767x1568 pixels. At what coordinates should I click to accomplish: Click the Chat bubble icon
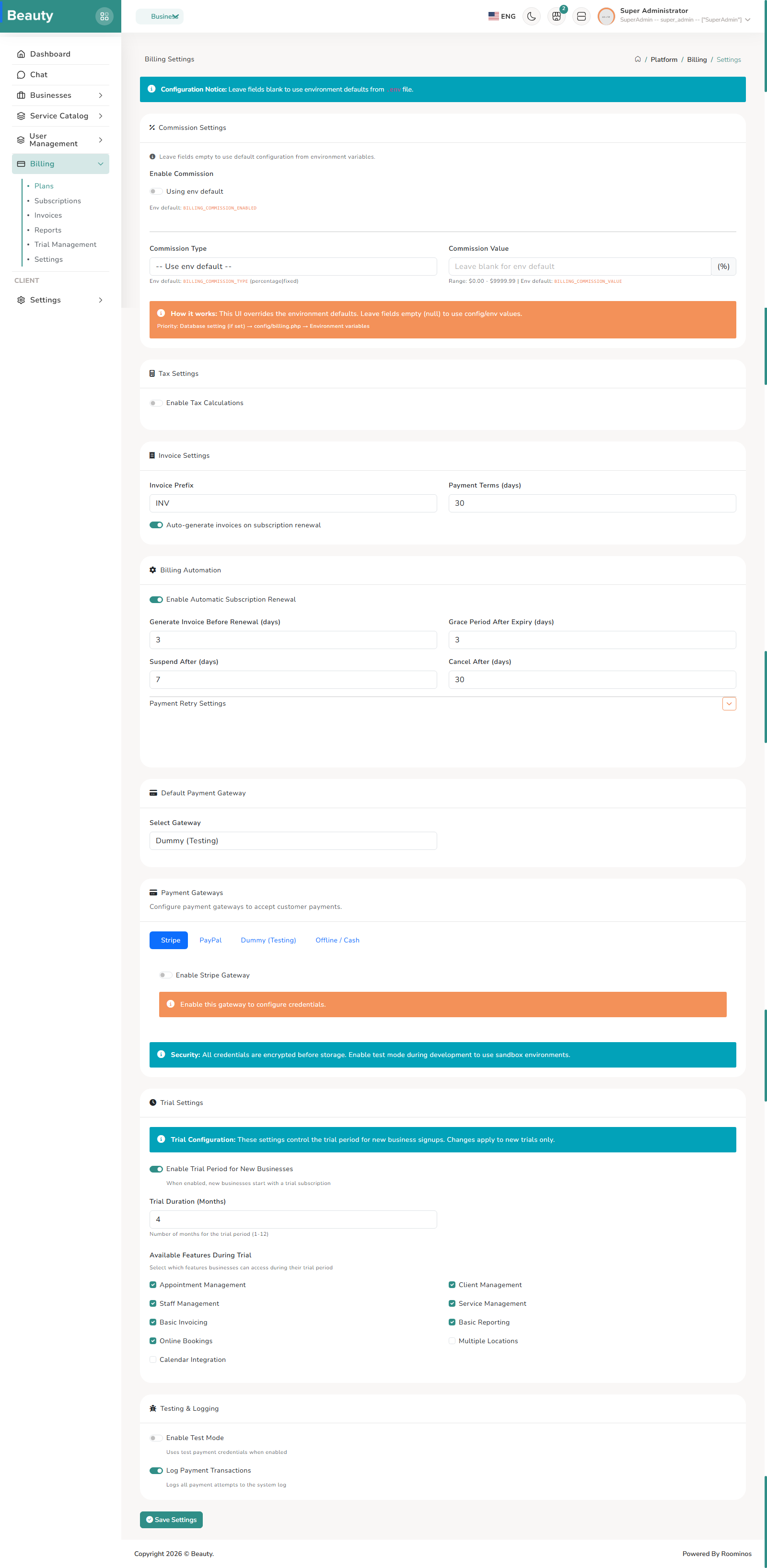tap(21, 75)
